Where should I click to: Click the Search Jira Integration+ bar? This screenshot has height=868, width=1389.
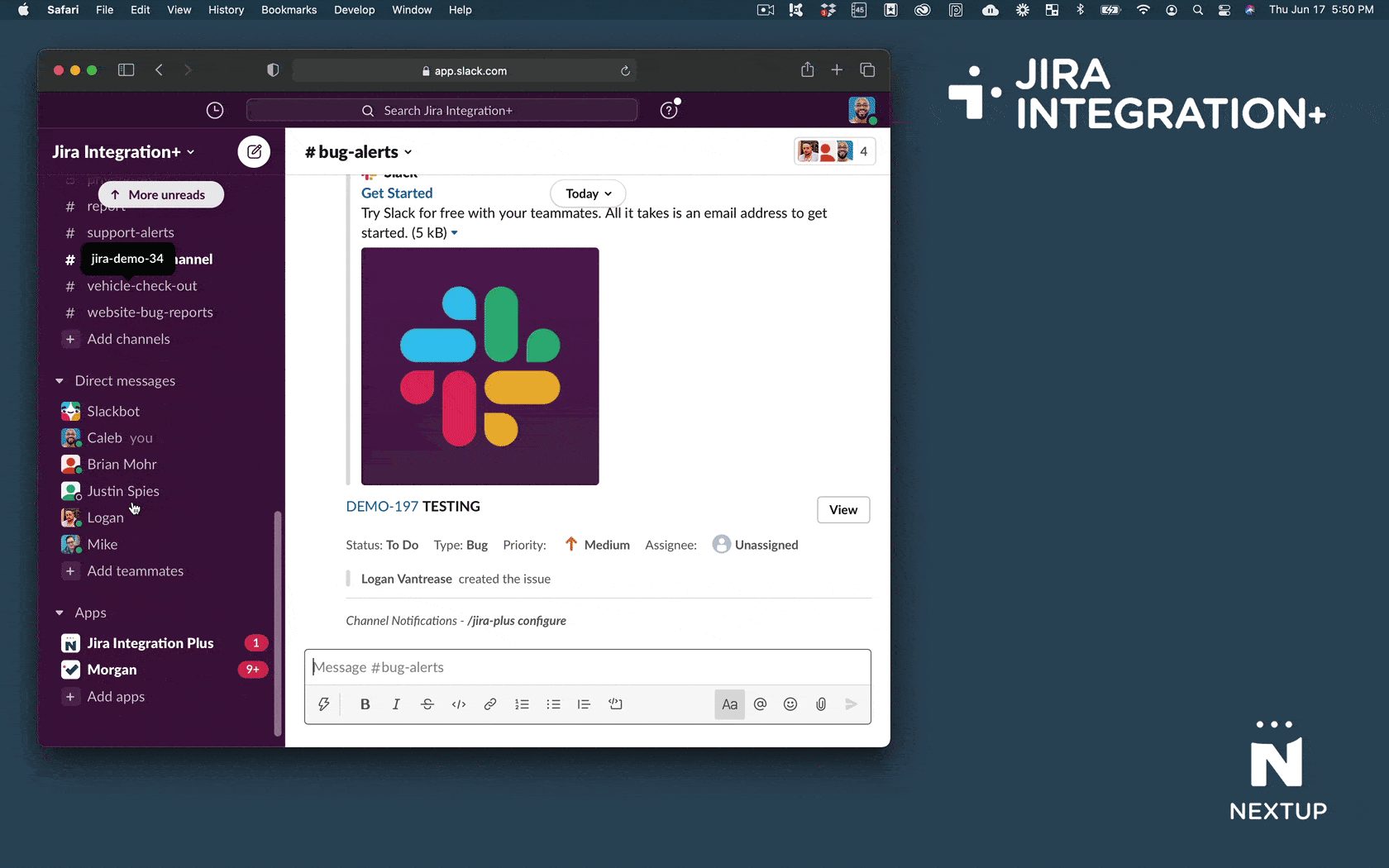442,111
